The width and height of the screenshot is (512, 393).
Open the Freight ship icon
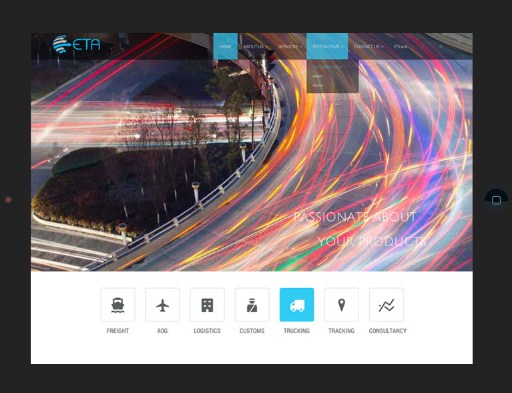(118, 305)
